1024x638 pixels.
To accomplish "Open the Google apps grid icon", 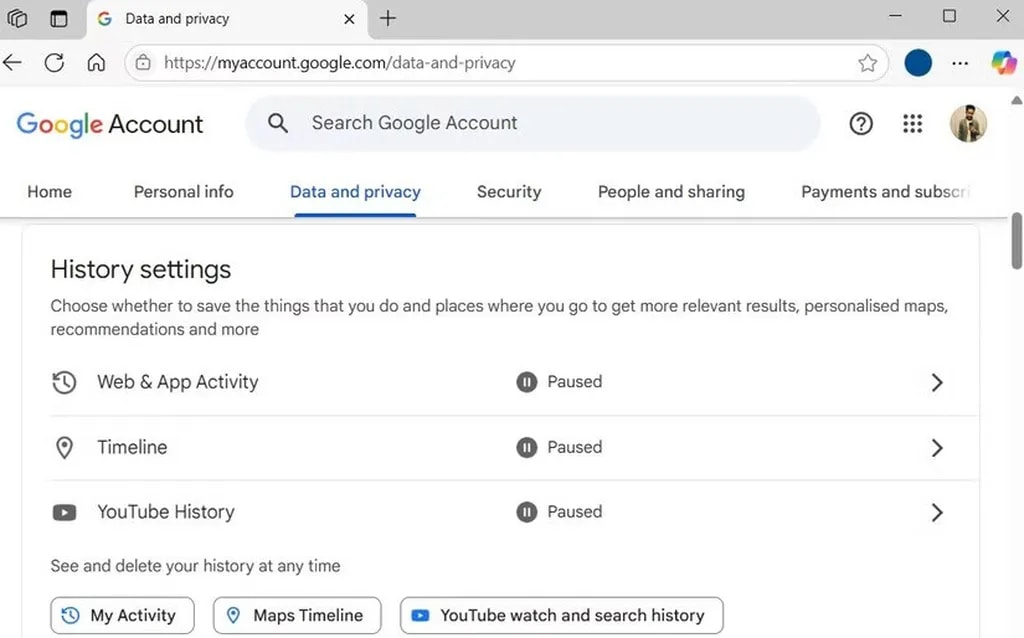I will tap(912, 124).
